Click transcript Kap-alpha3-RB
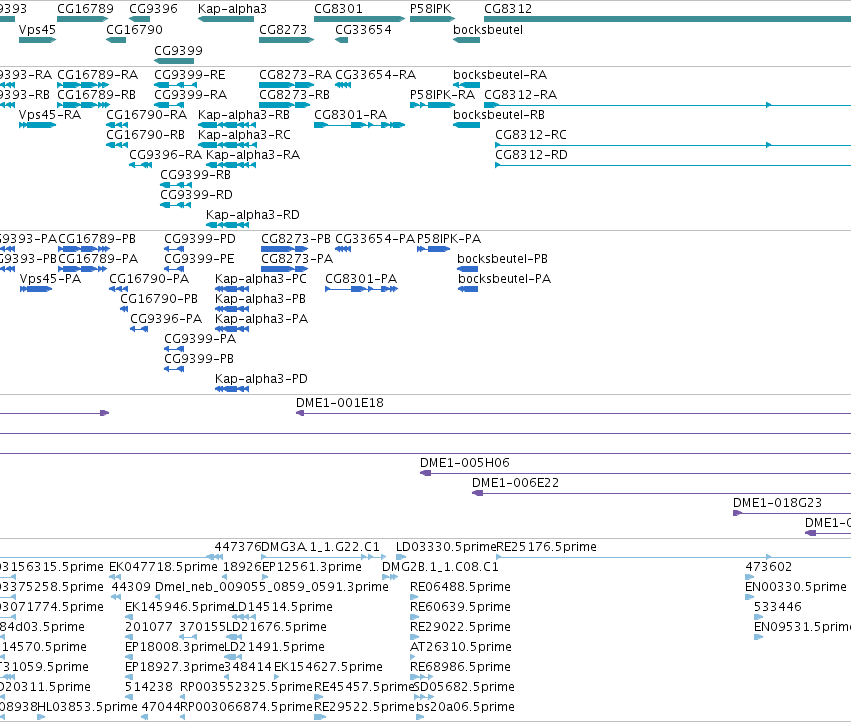This screenshot has height=722, width=851. click(x=244, y=115)
